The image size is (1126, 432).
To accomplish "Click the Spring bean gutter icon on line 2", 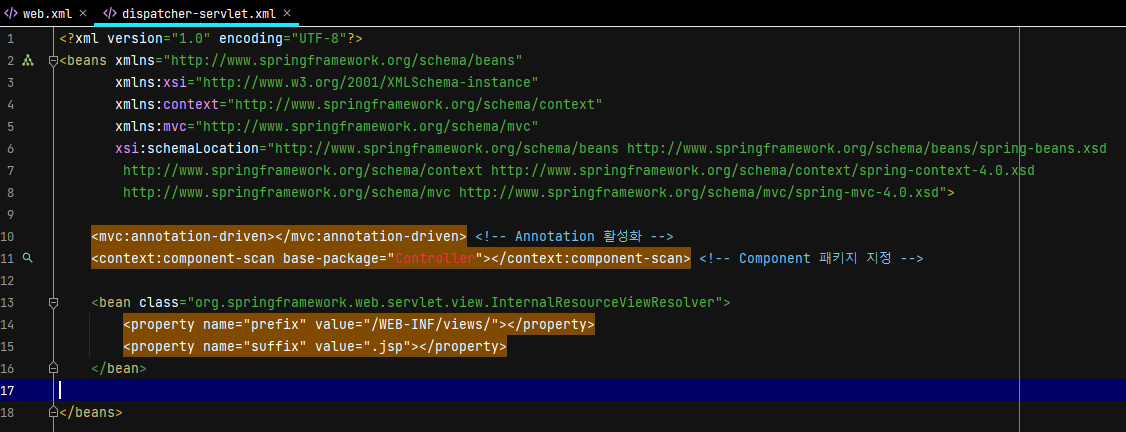I will [x=28, y=60].
